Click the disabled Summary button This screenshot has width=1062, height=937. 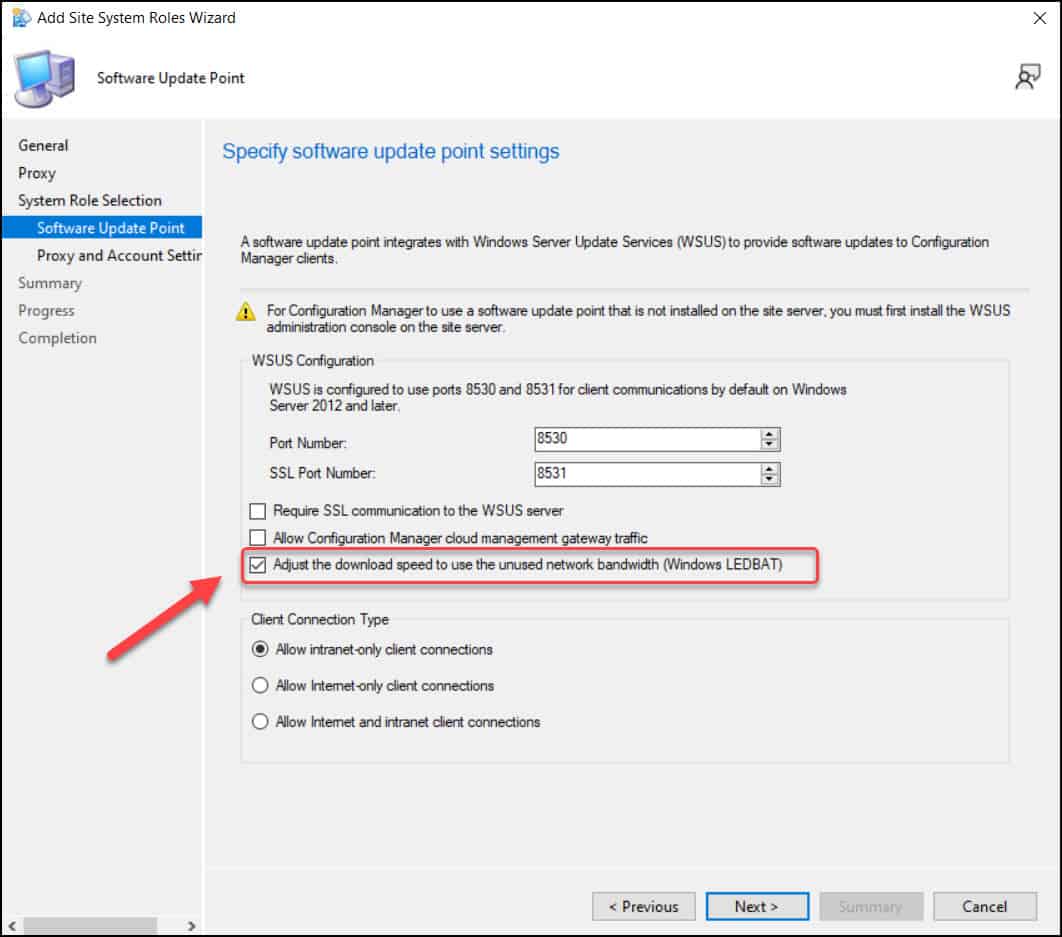pyautogui.click(x=871, y=907)
